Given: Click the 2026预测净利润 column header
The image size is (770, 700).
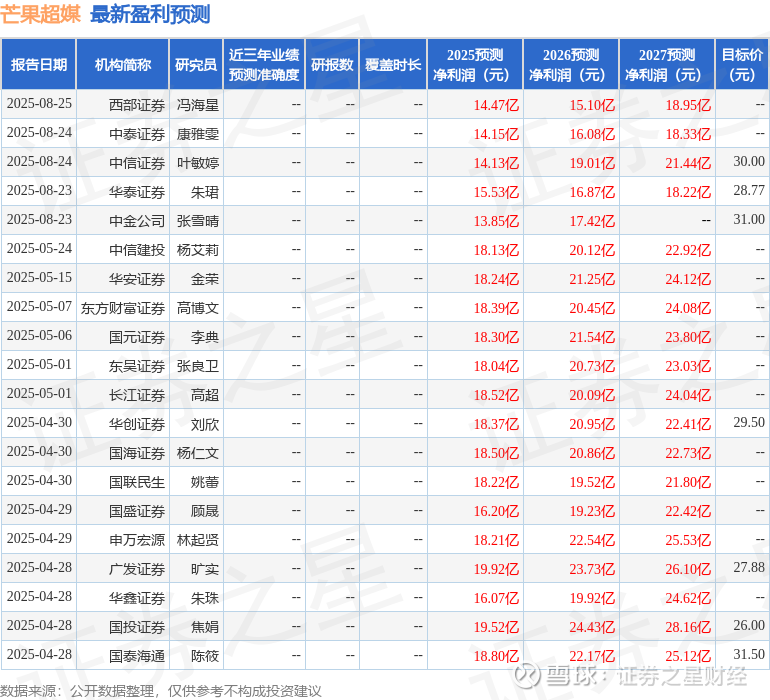Looking at the screenshot, I should coord(571,64).
